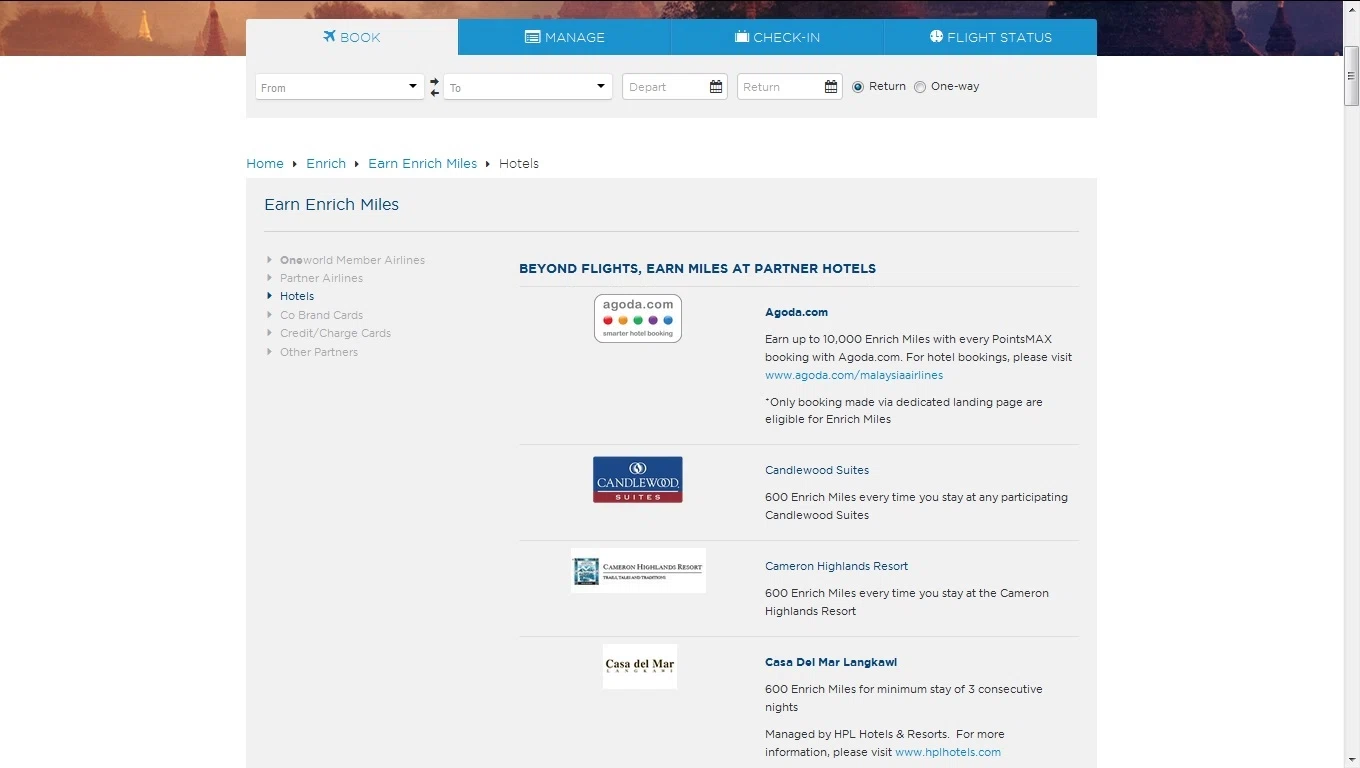Click arrow beside Other Partners

[x=270, y=352]
